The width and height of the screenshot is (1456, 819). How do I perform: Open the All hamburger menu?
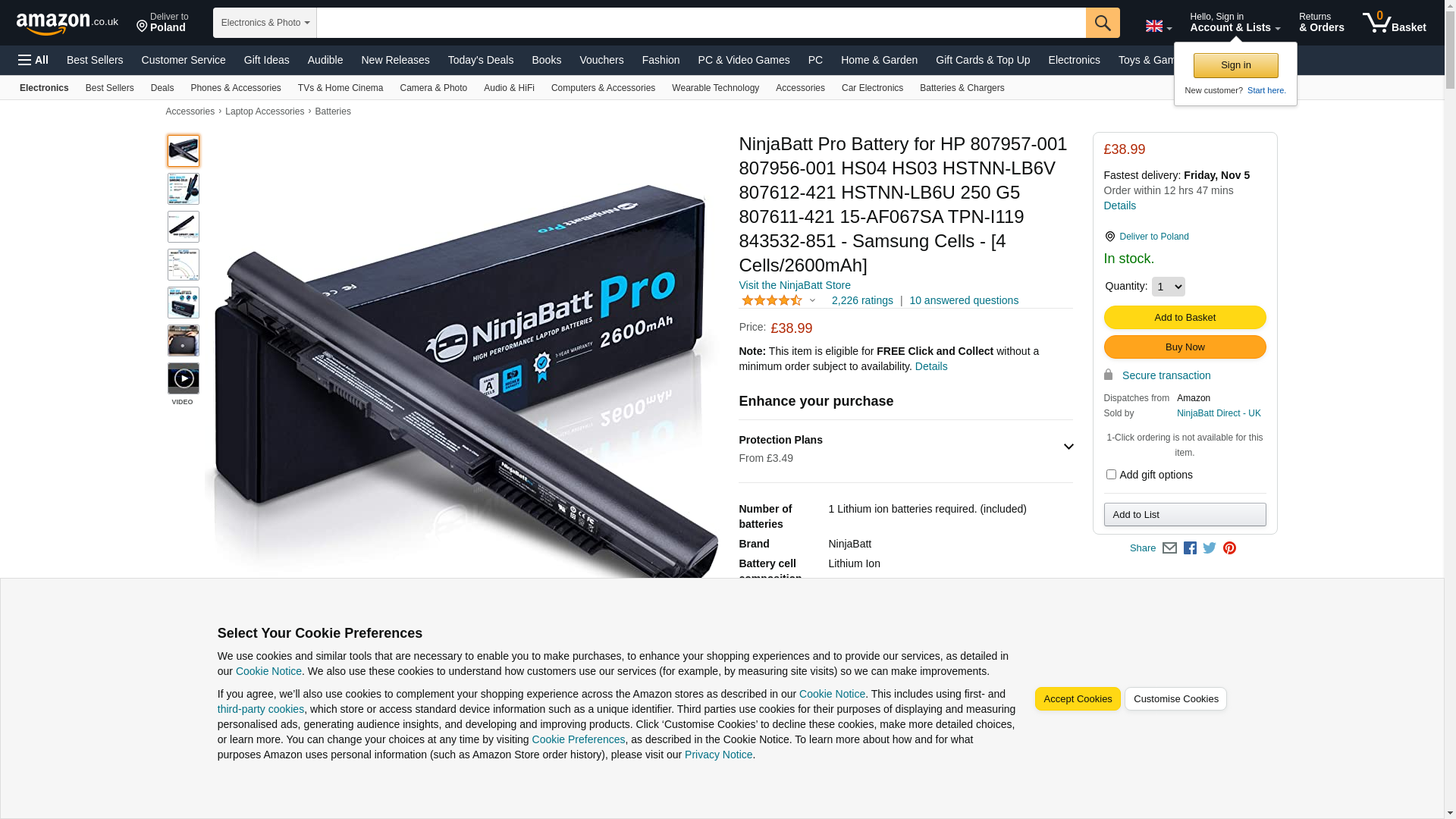33,60
